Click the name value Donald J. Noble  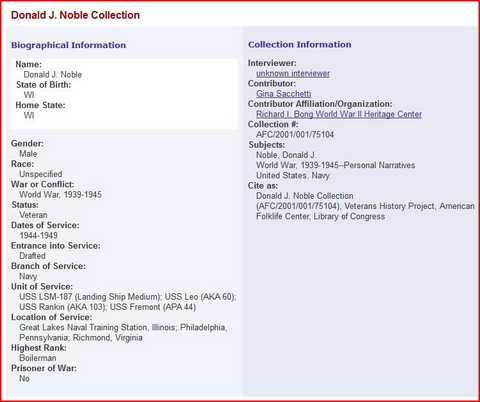point(53,74)
